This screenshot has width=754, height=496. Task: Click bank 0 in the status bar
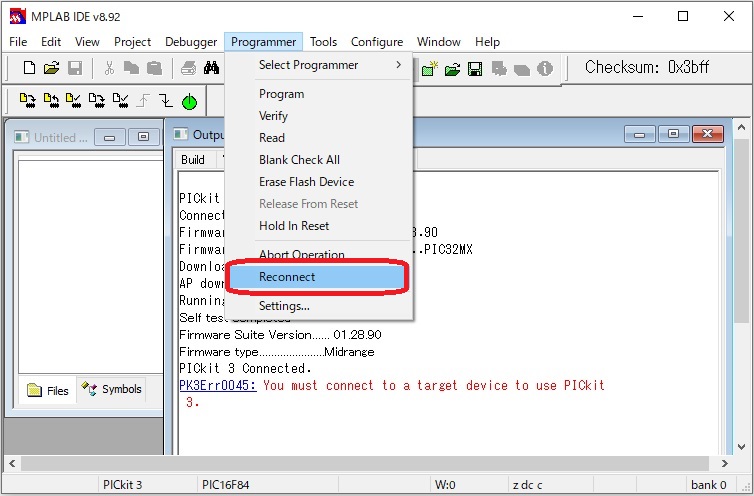pyautogui.click(x=709, y=485)
